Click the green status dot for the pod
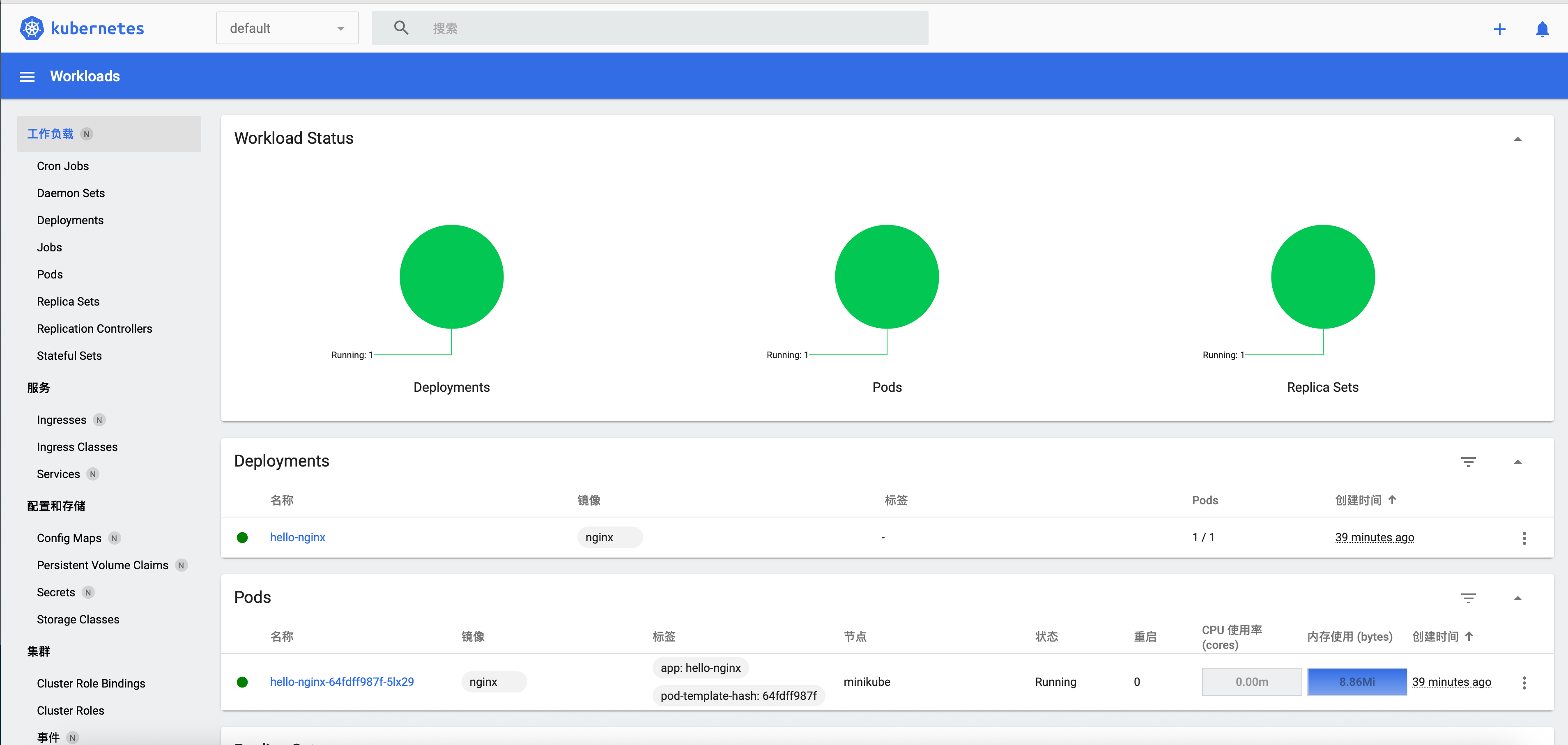This screenshot has height=745, width=1568. click(242, 682)
